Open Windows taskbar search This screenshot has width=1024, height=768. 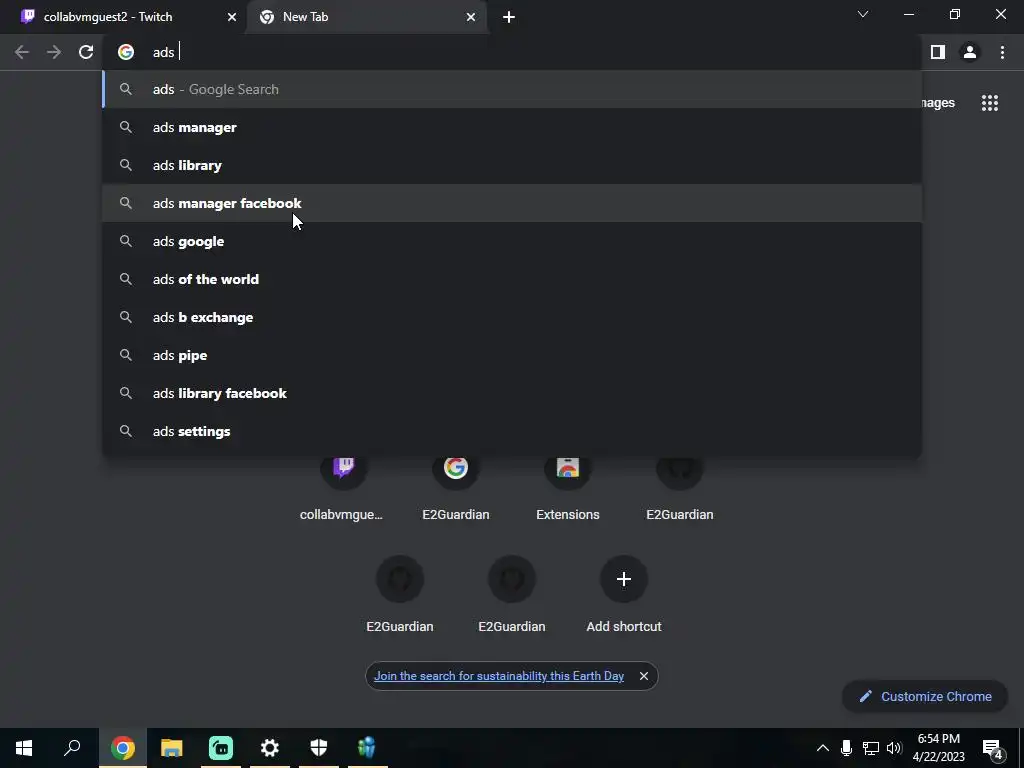pyautogui.click(x=72, y=748)
